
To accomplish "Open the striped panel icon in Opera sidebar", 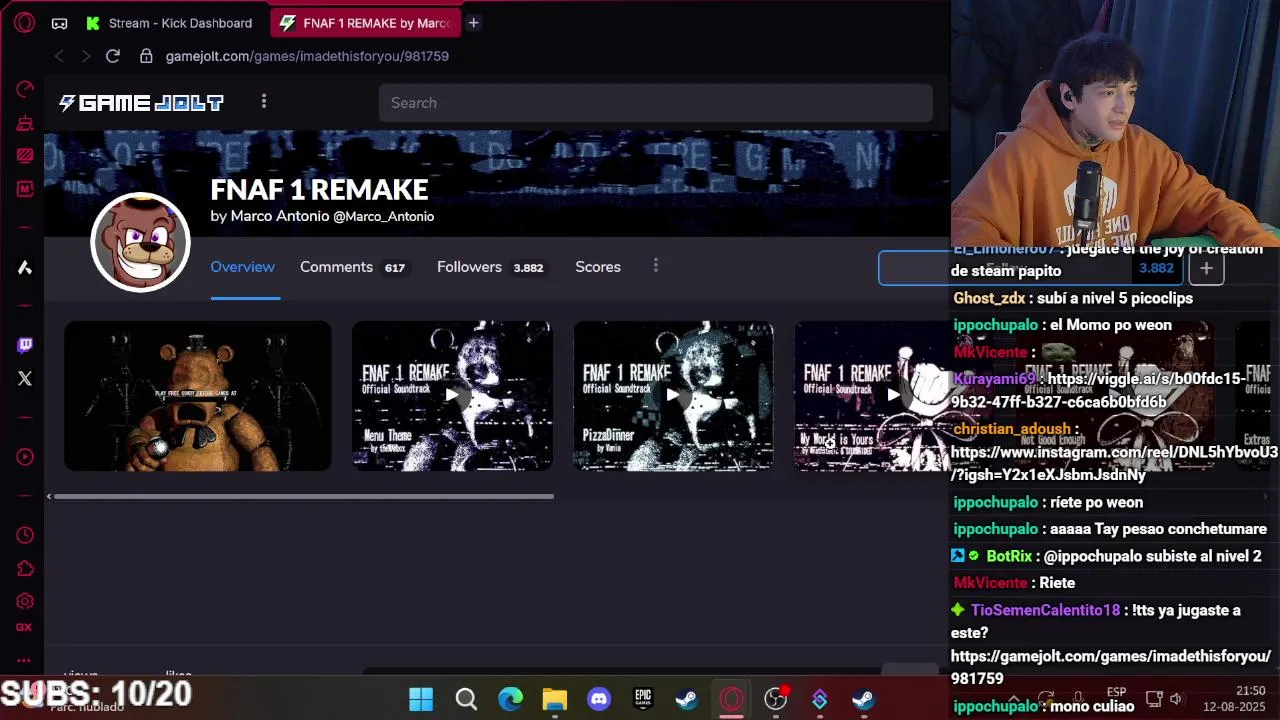I will pos(25,155).
